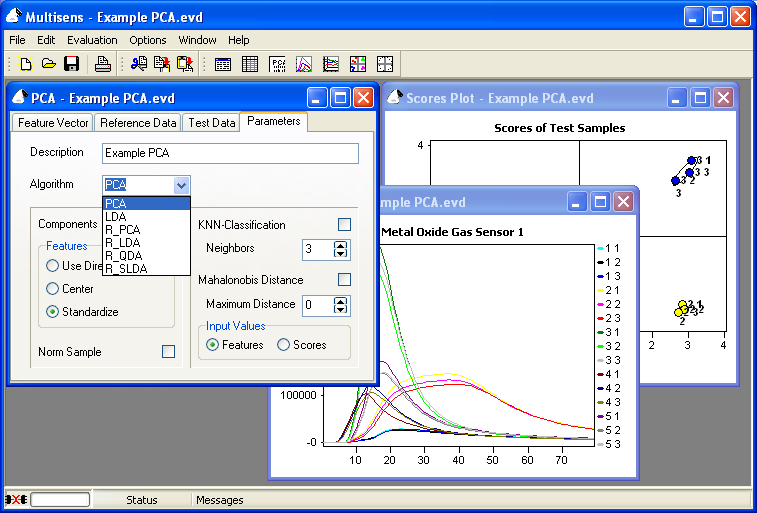
Task: Switch to the Feature Vector tab
Action: 53,123
